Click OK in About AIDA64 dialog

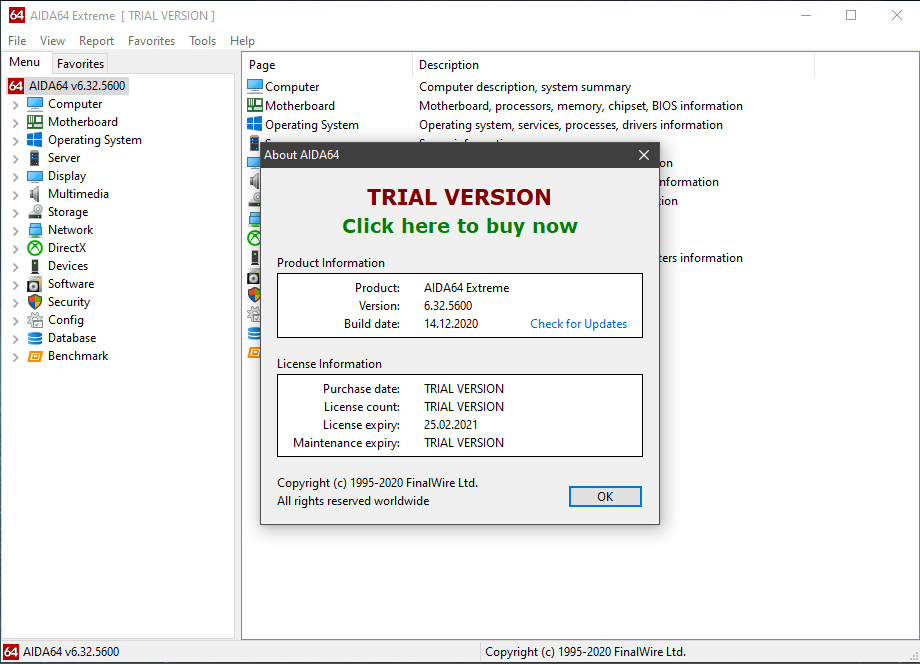click(x=605, y=497)
